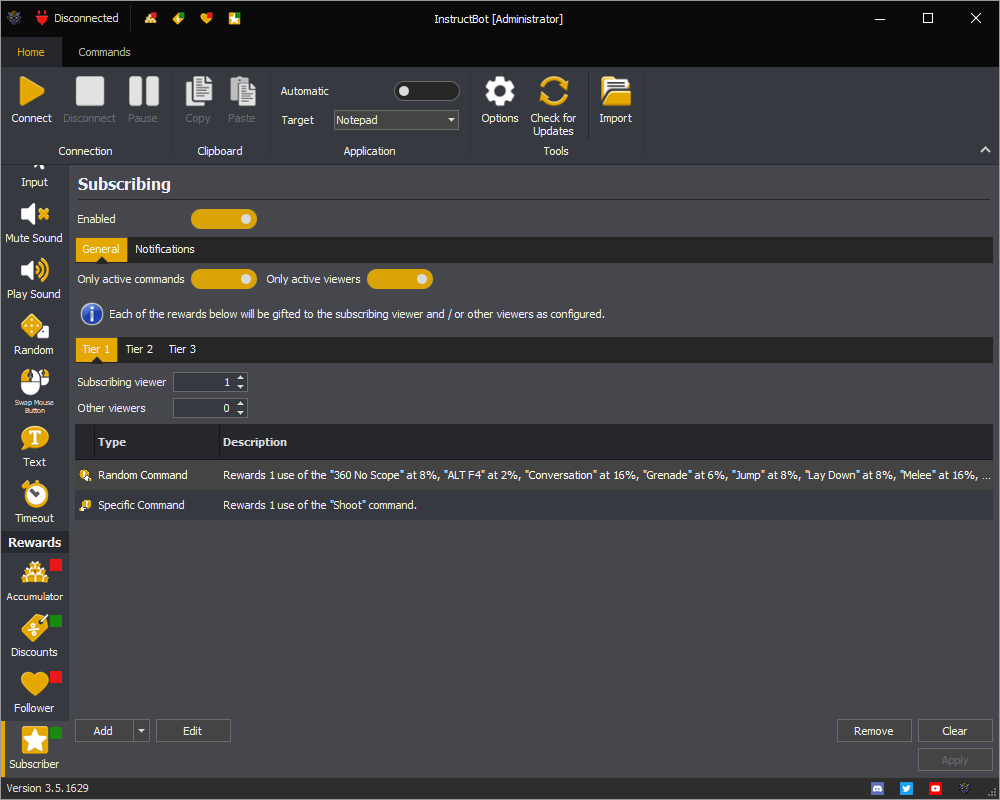Open the Target Notepad dropdown
This screenshot has height=800, width=1000.
[396, 120]
